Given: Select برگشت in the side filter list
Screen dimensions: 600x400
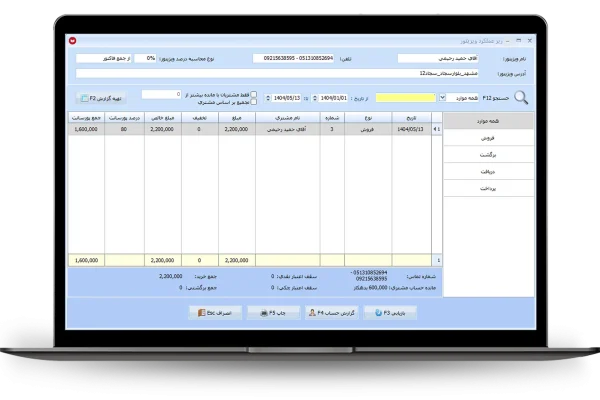Looking at the screenshot, I should coord(488,155).
